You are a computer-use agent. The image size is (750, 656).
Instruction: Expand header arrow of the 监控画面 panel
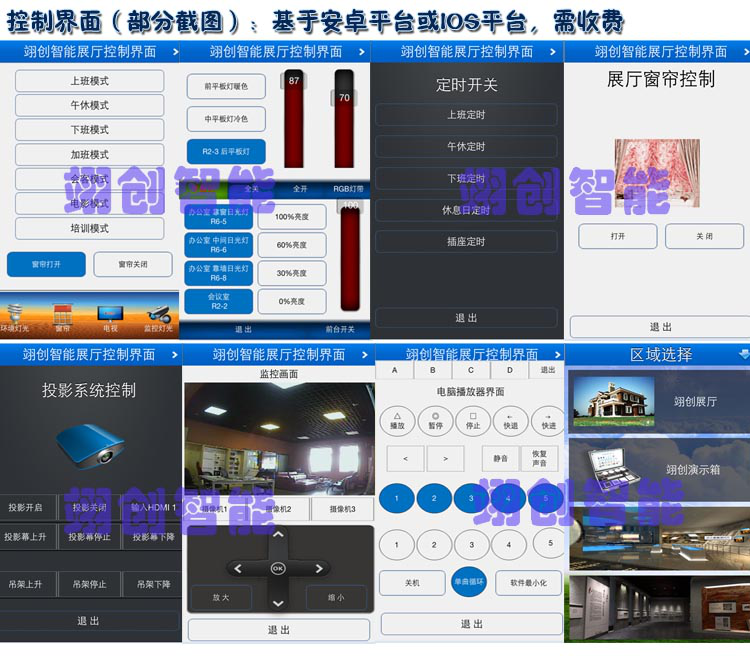tap(364, 355)
